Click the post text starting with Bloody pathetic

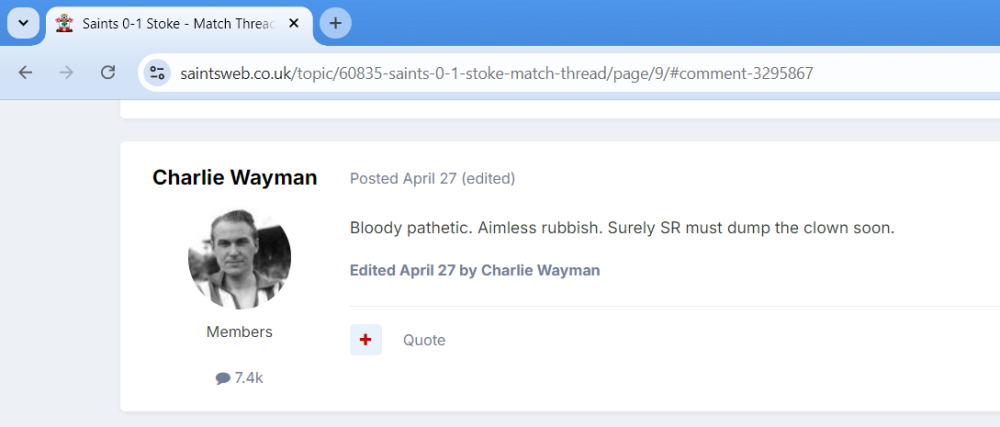click(x=621, y=228)
